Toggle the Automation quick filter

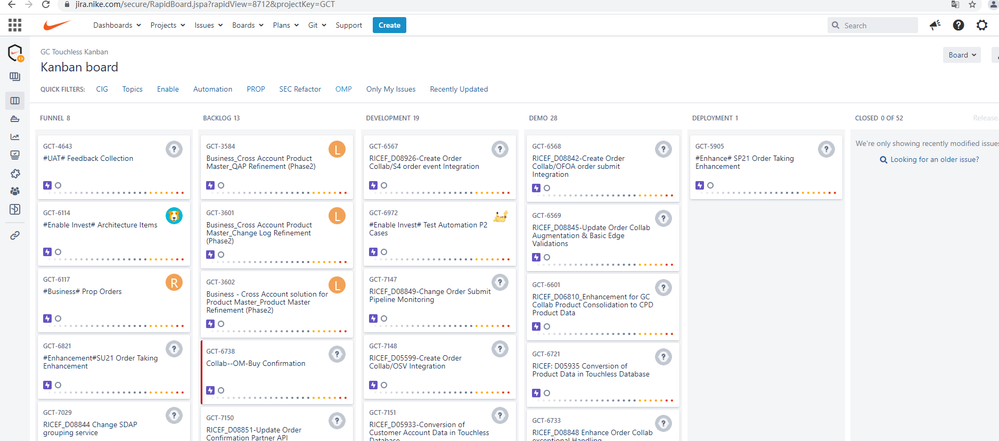coord(213,89)
